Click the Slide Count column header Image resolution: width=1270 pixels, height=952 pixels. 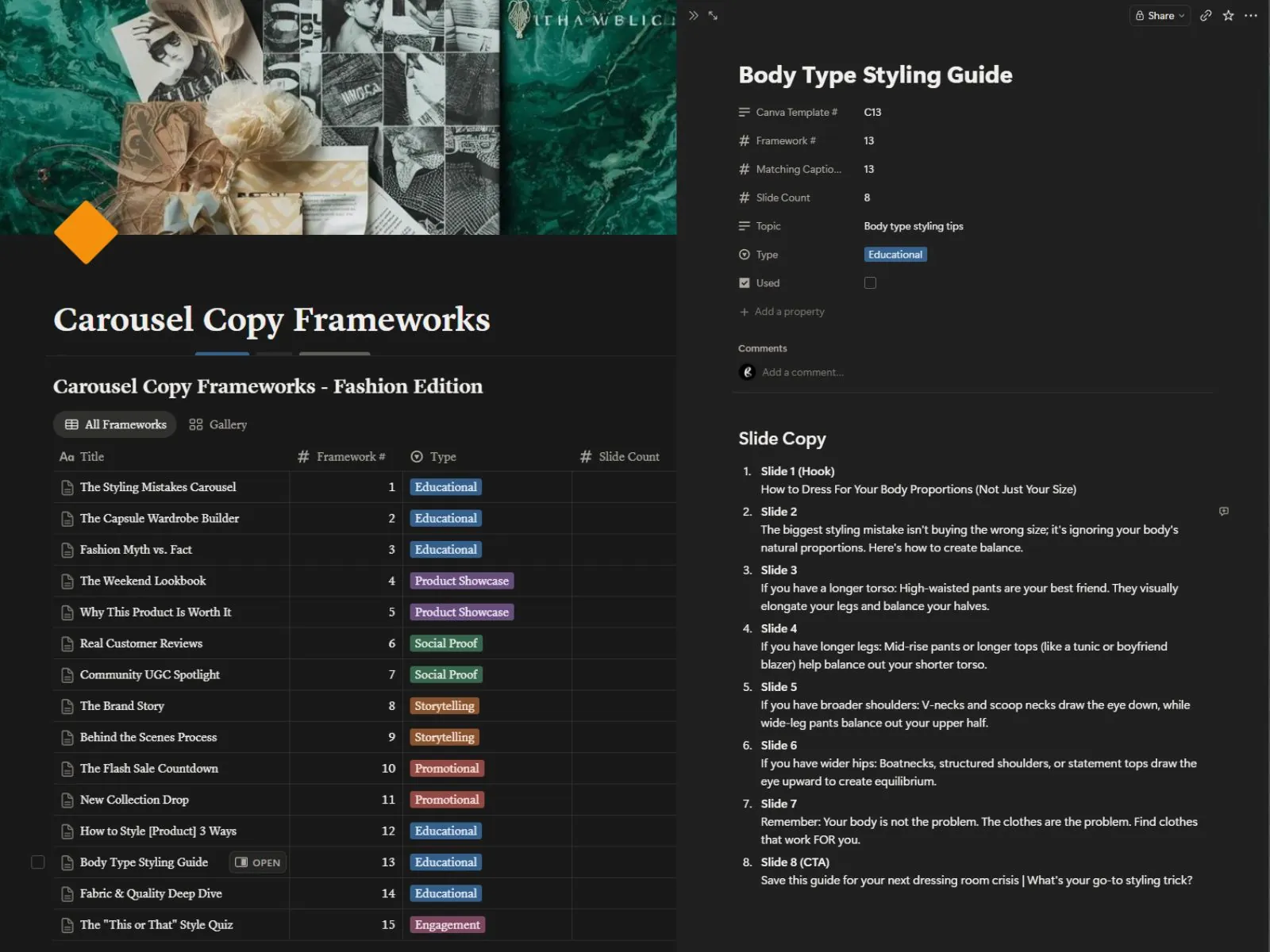click(x=620, y=457)
